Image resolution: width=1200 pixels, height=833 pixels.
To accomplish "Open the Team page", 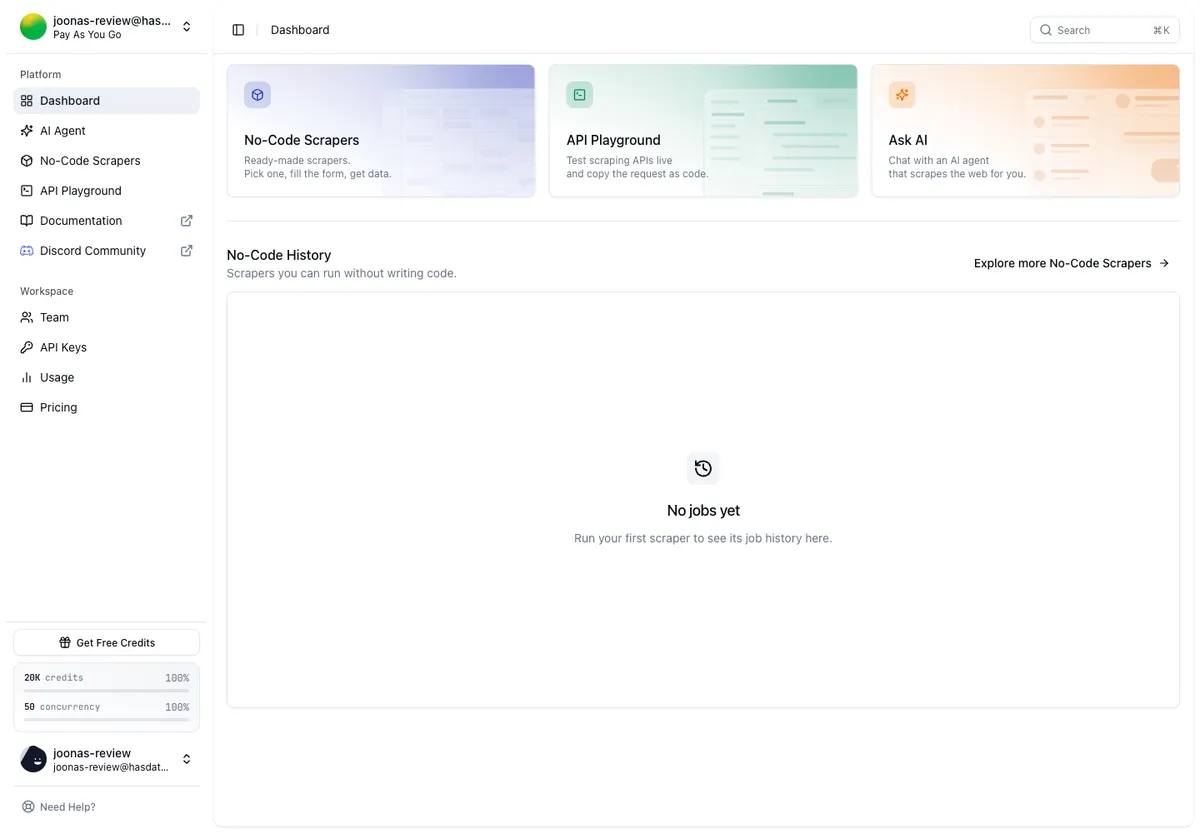I will click(106, 318).
